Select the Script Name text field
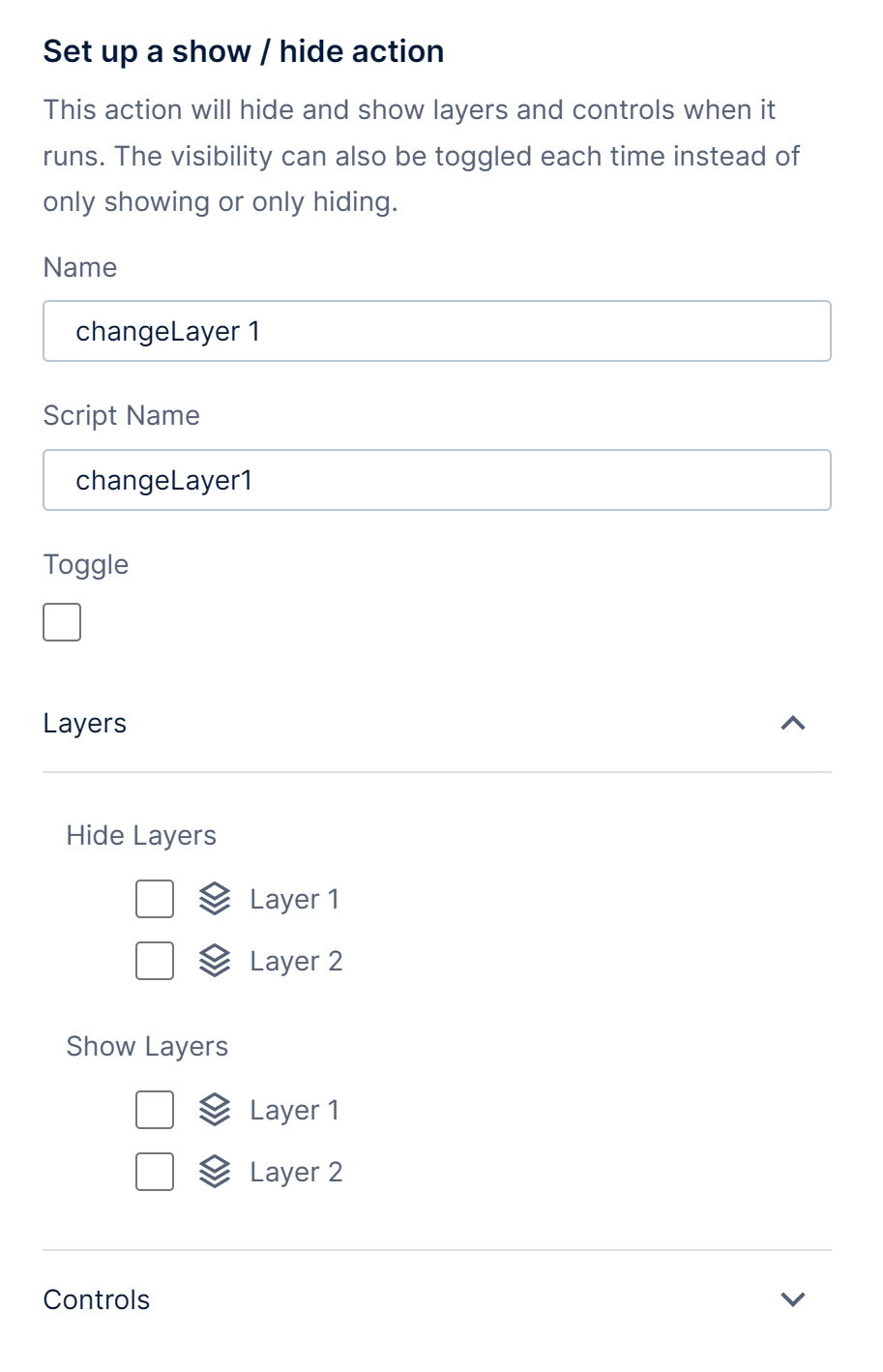Image resolution: width=883 pixels, height=1372 pixels. [436, 478]
